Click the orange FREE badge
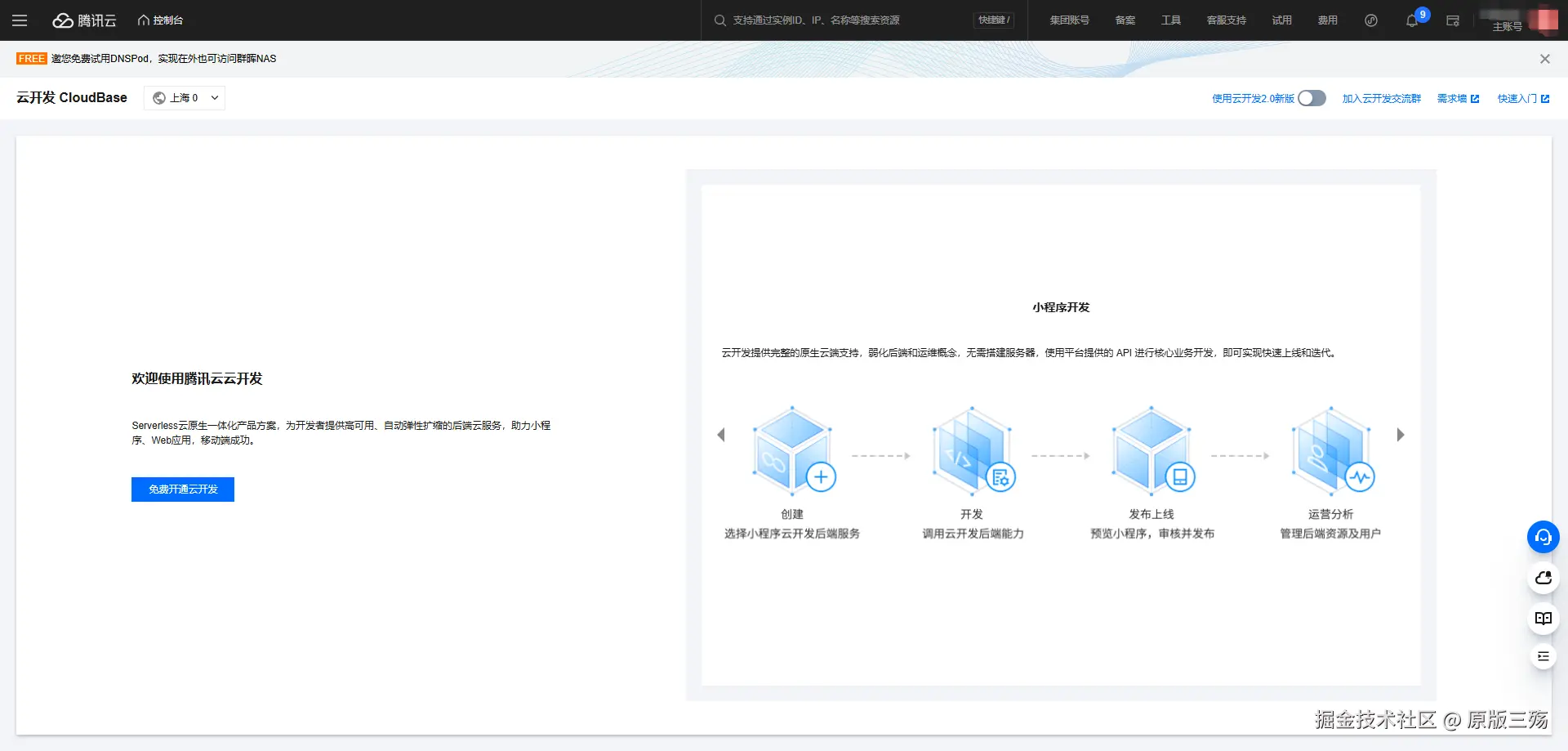 (32, 59)
